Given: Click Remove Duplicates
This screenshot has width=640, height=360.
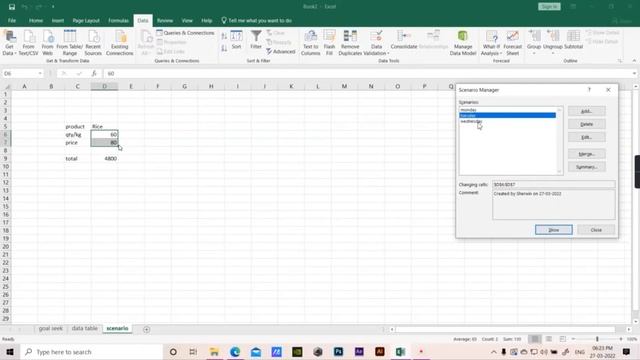Looking at the screenshot, I should pos(350,42).
